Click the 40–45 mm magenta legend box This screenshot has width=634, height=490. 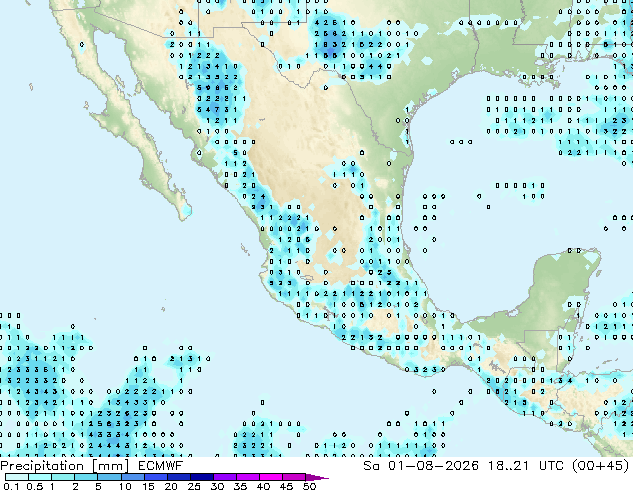click(271, 477)
